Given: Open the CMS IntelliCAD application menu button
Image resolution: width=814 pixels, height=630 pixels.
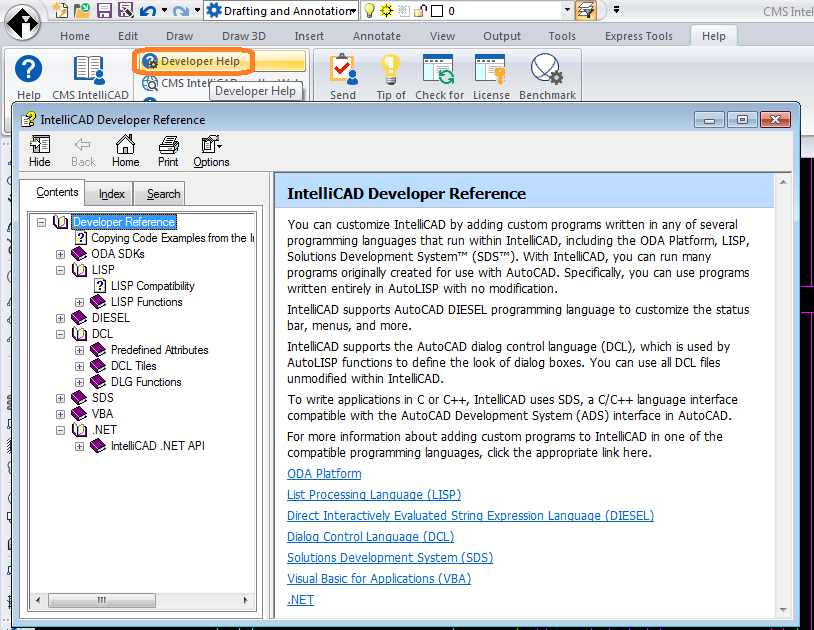Looking at the screenshot, I should [x=22, y=22].
